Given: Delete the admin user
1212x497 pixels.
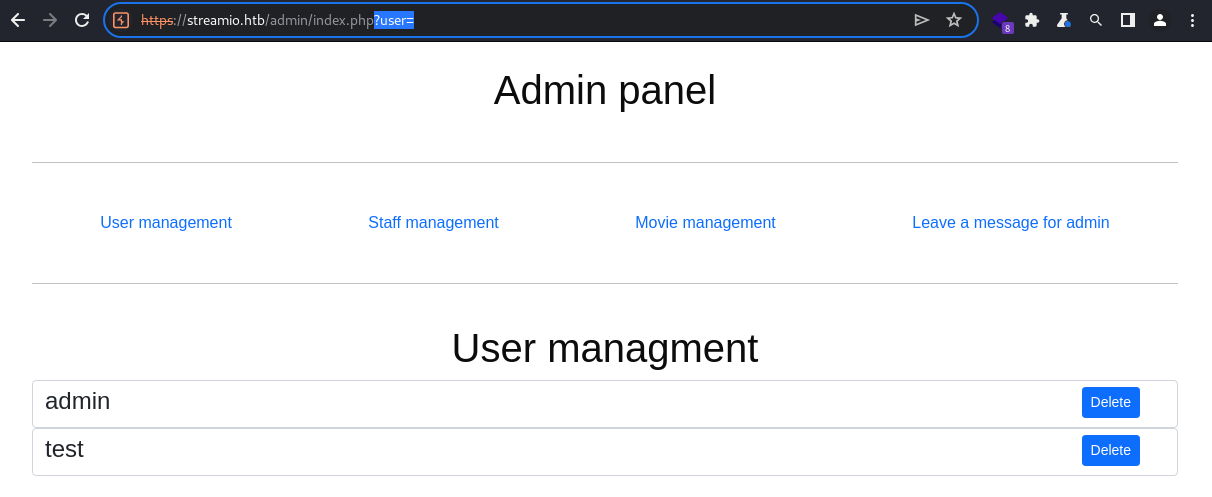Looking at the screenshot, I should [1110, 402].
